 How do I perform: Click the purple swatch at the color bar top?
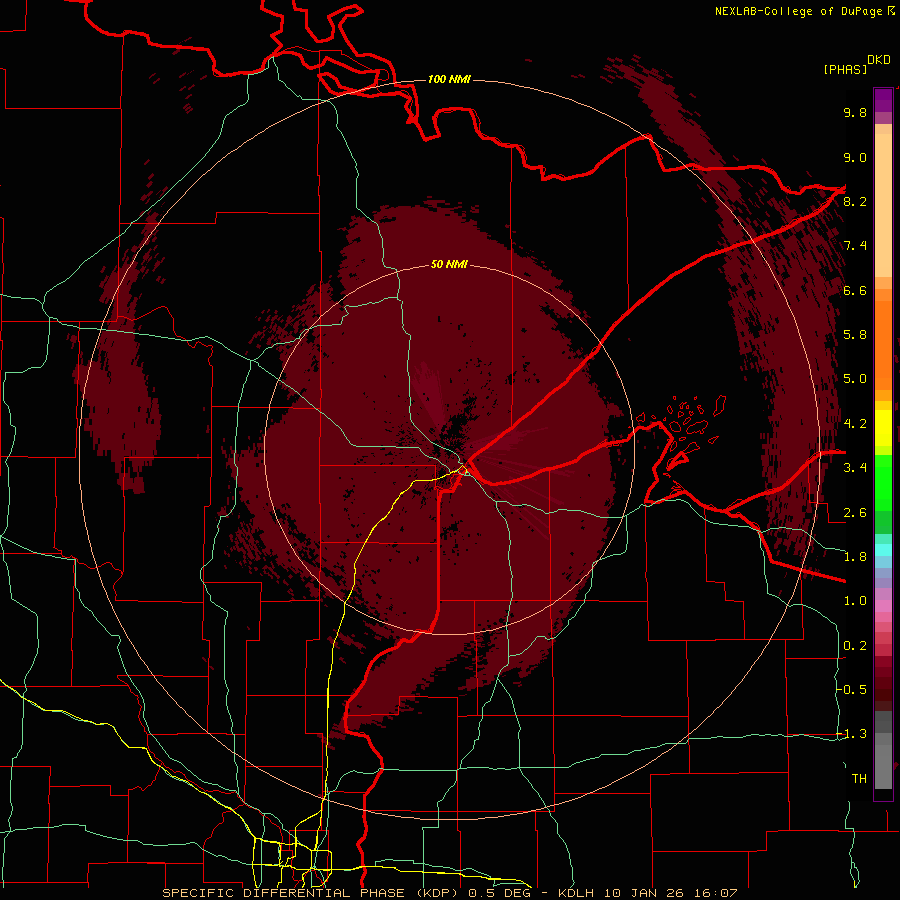point(883,100)
